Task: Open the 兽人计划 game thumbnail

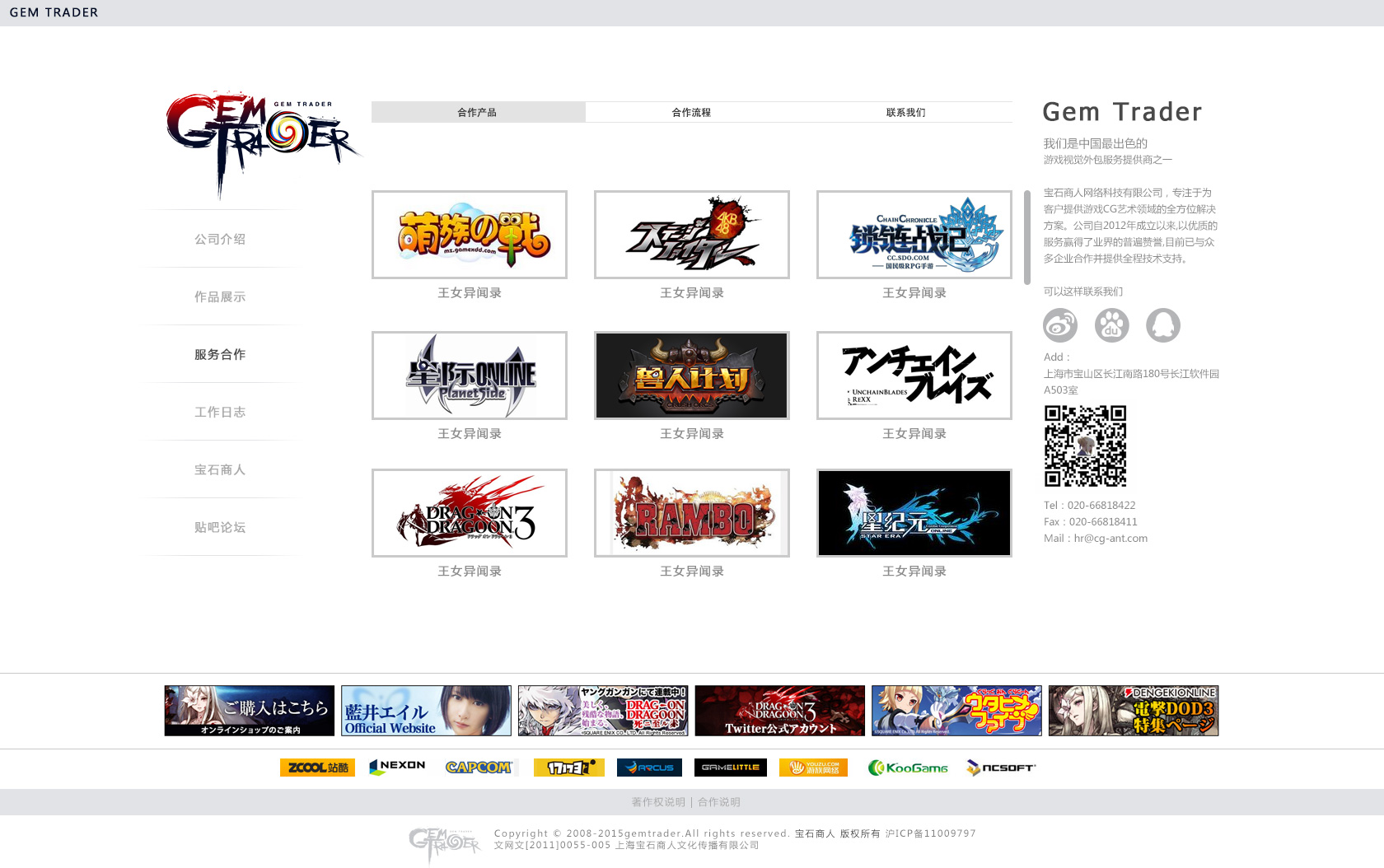Action: click(692, 376)
